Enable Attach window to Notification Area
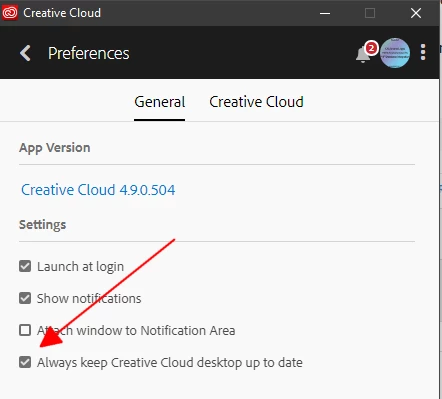The image size is (442, 399). tap(25, 330)
